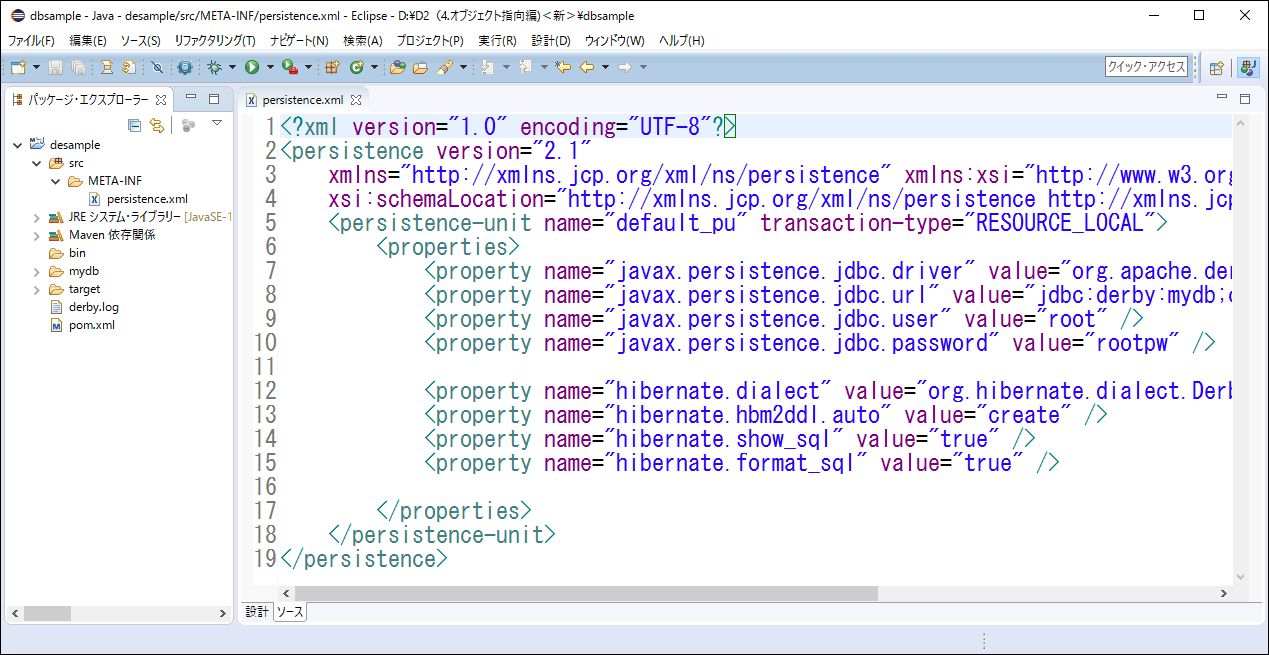
Task: Expand the Maven 依存関係 node
Action: pos(36,235)
